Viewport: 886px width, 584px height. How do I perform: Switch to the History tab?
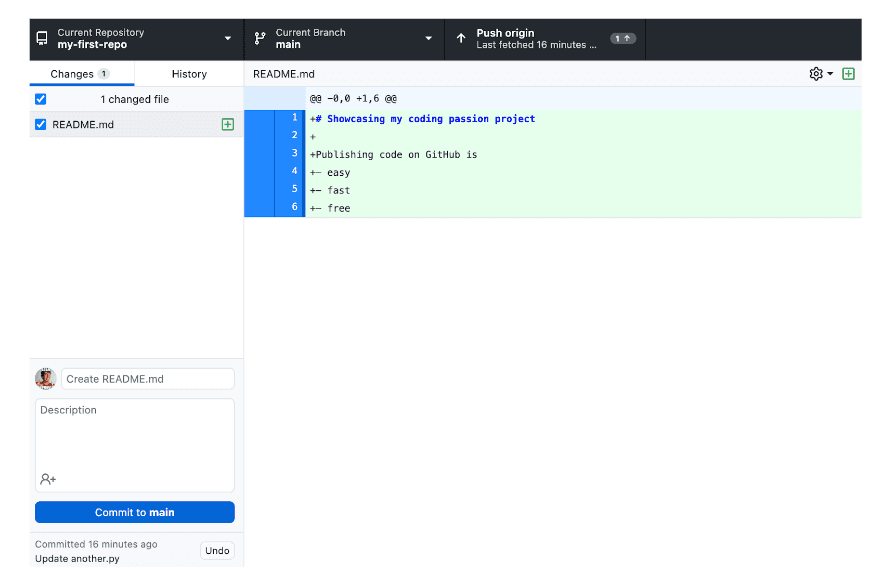(x=189, y=74)
